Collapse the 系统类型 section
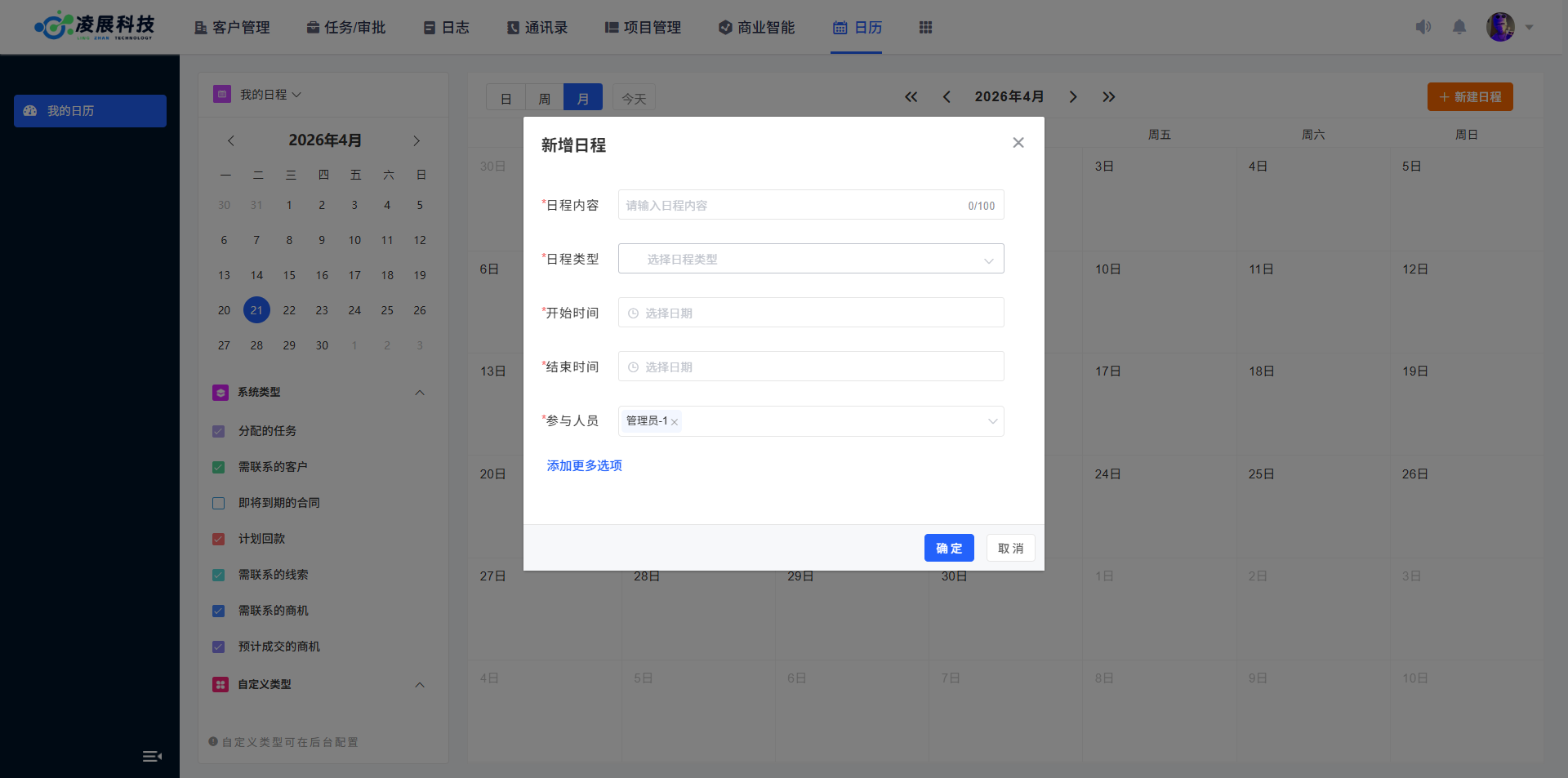Viewport: 1568px width, 778px height. click(420, 393)
